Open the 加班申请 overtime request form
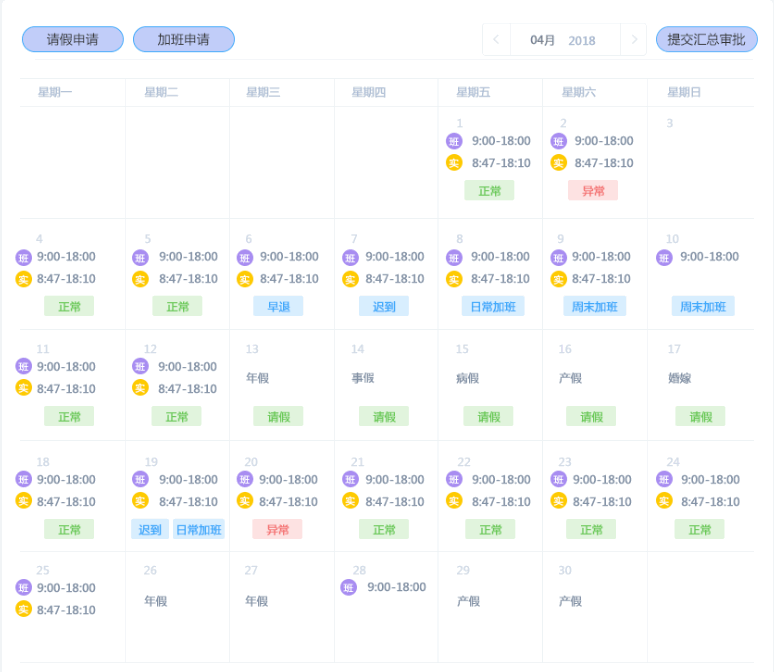 184,39
